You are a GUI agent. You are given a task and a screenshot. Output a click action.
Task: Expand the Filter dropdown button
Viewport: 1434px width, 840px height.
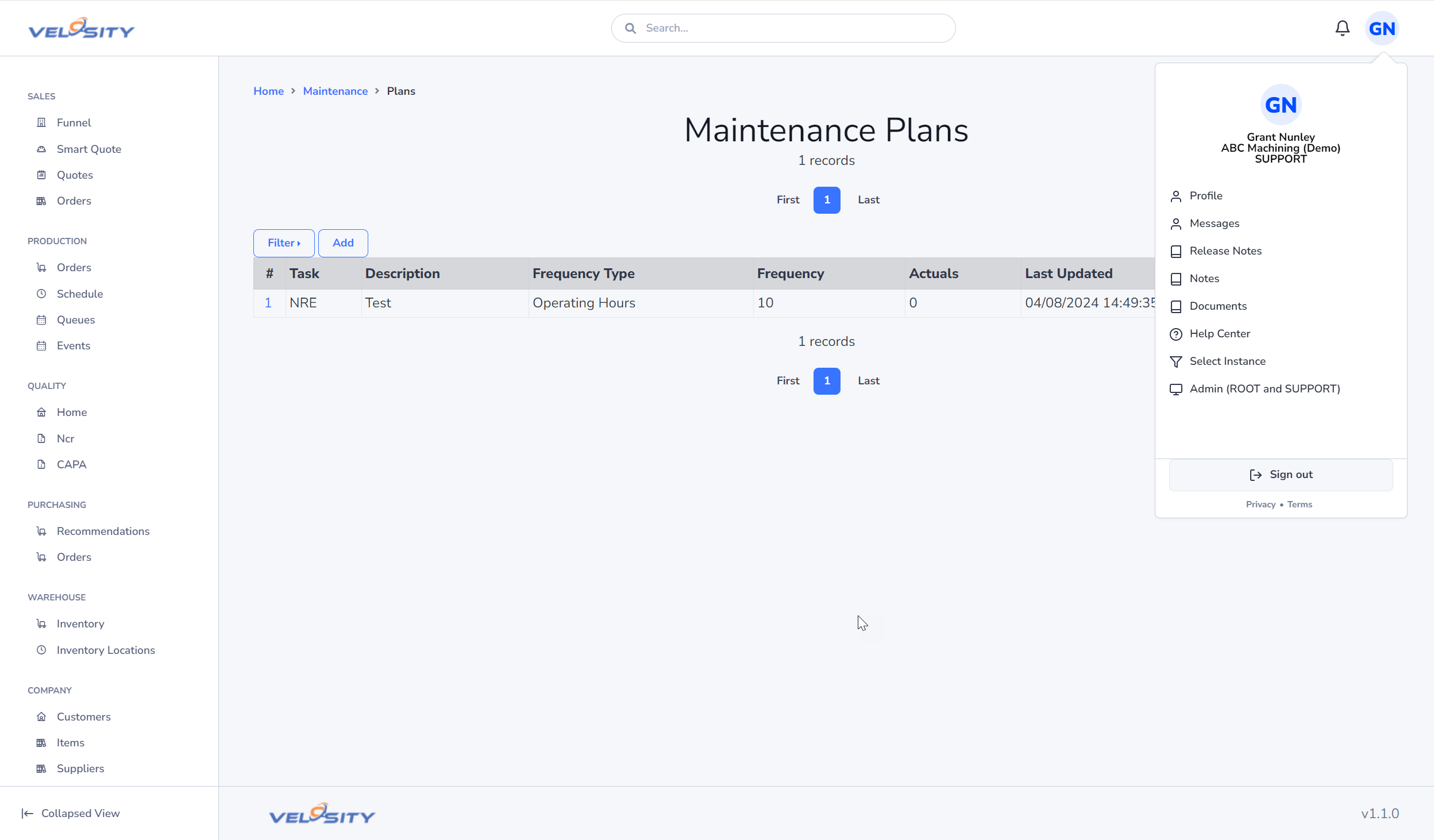[284, 243]
